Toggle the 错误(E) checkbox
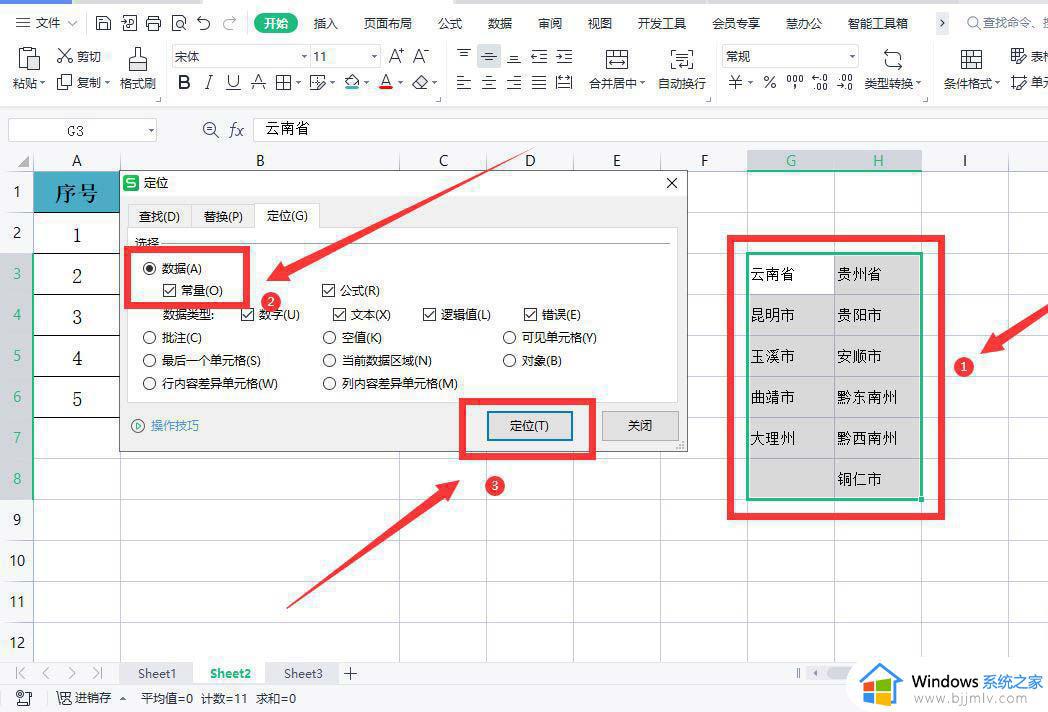This screenshot has width=1048, height=712. [x=531, y=314]
